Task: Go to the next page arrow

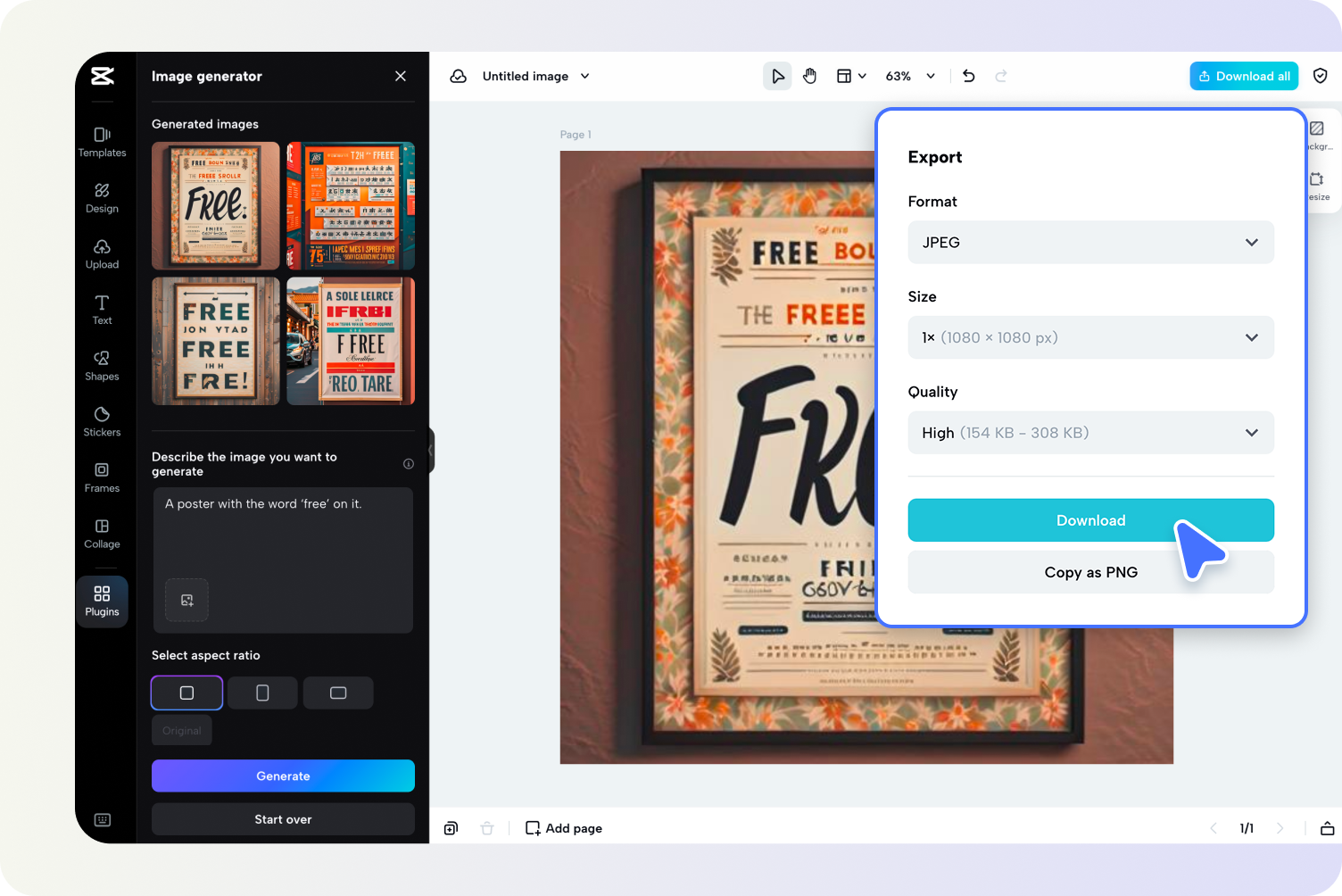Action: tap(1280, 828)
